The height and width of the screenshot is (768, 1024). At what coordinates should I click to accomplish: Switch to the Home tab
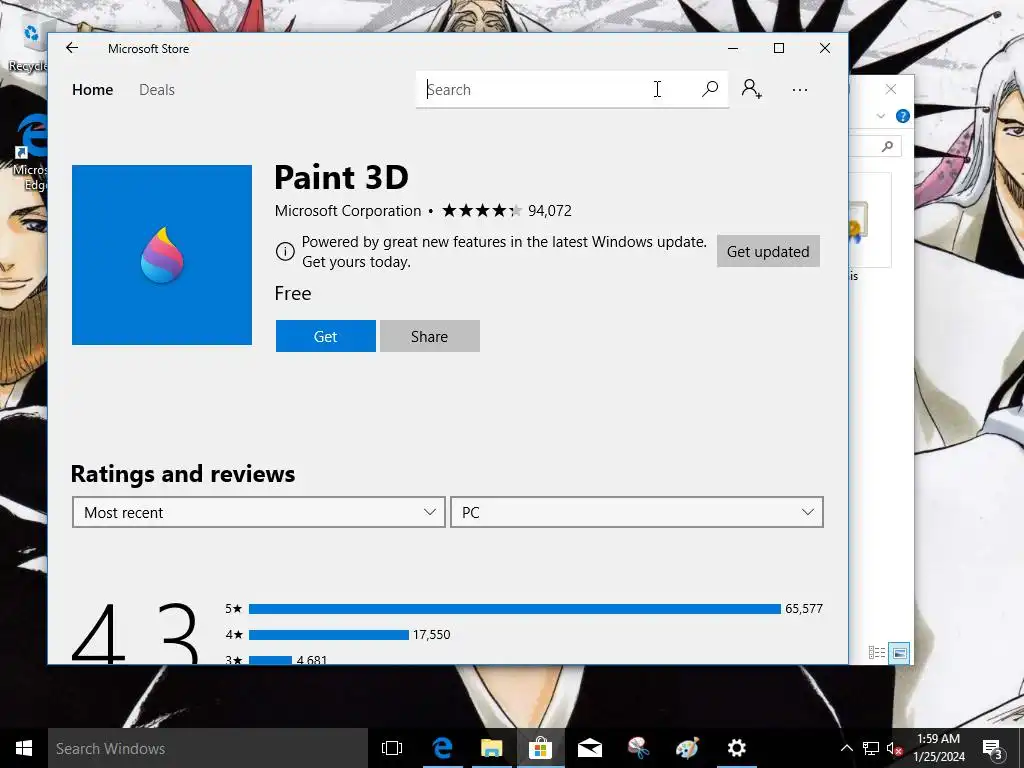93,89
